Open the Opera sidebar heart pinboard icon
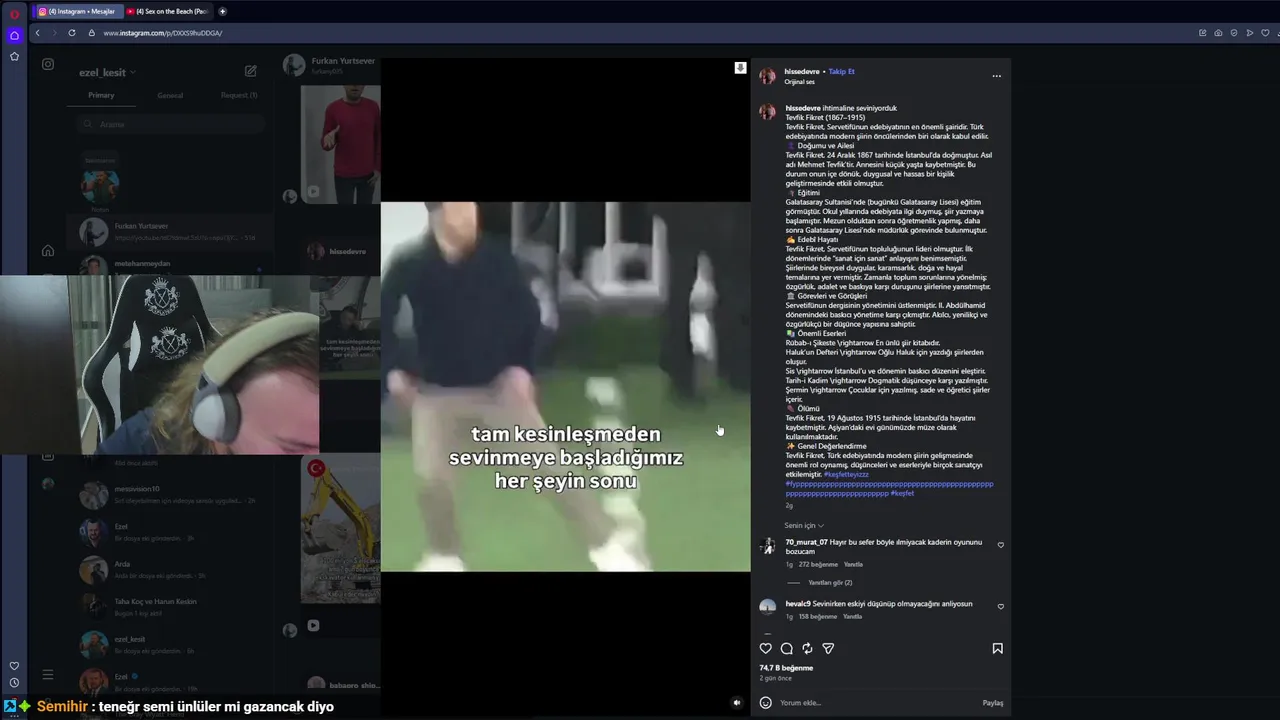This screenshot has height=720, width=1280. 14,666
